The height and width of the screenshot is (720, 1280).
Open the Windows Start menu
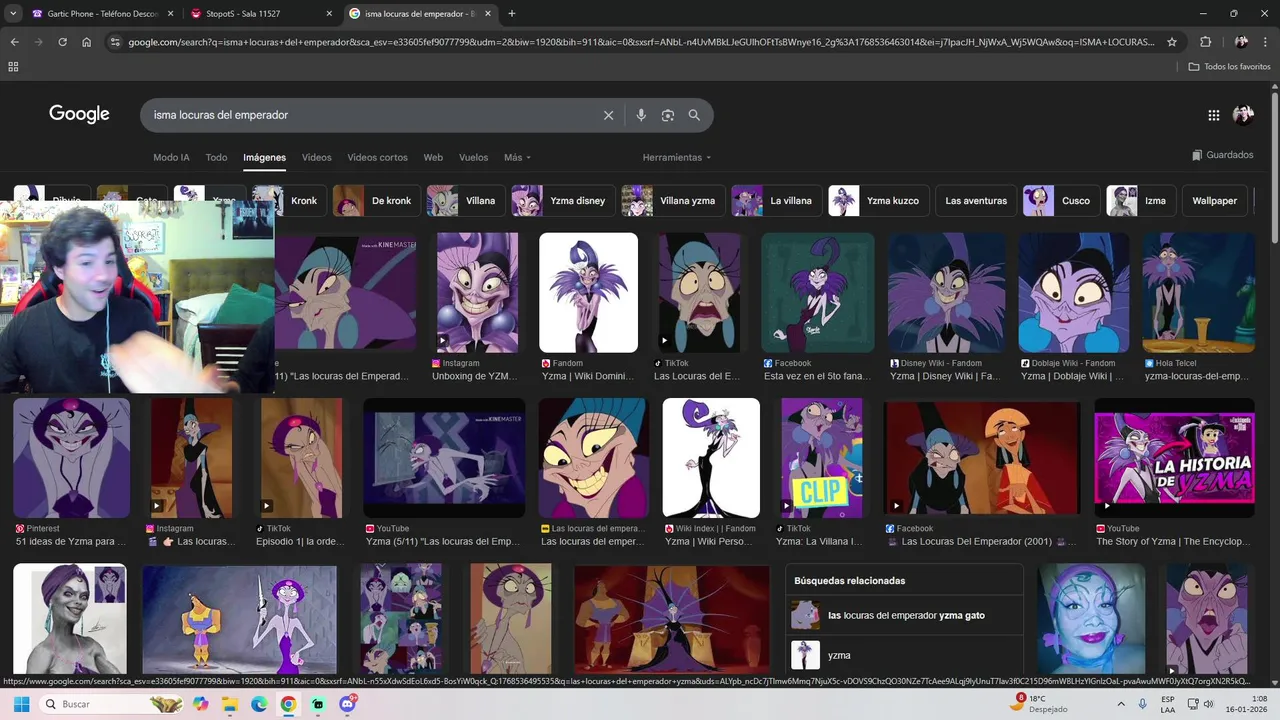(x=21, y=704)
